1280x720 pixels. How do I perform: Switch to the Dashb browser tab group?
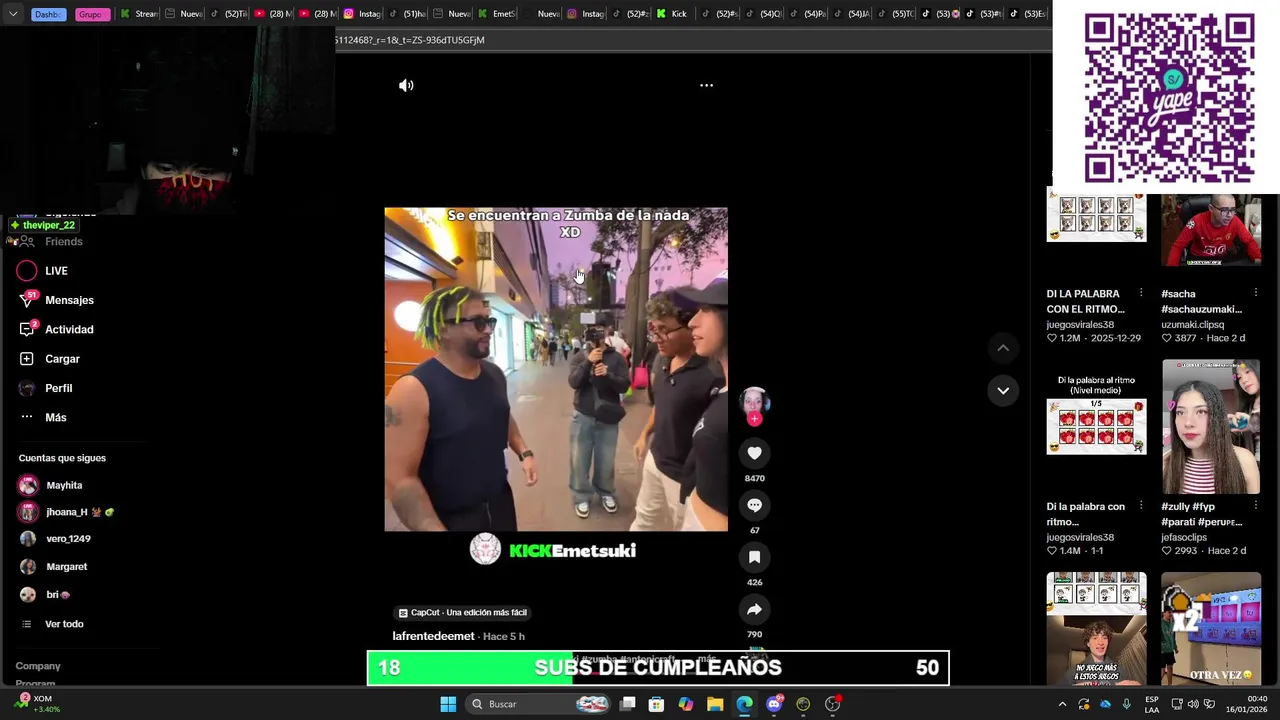coord(47,14)
